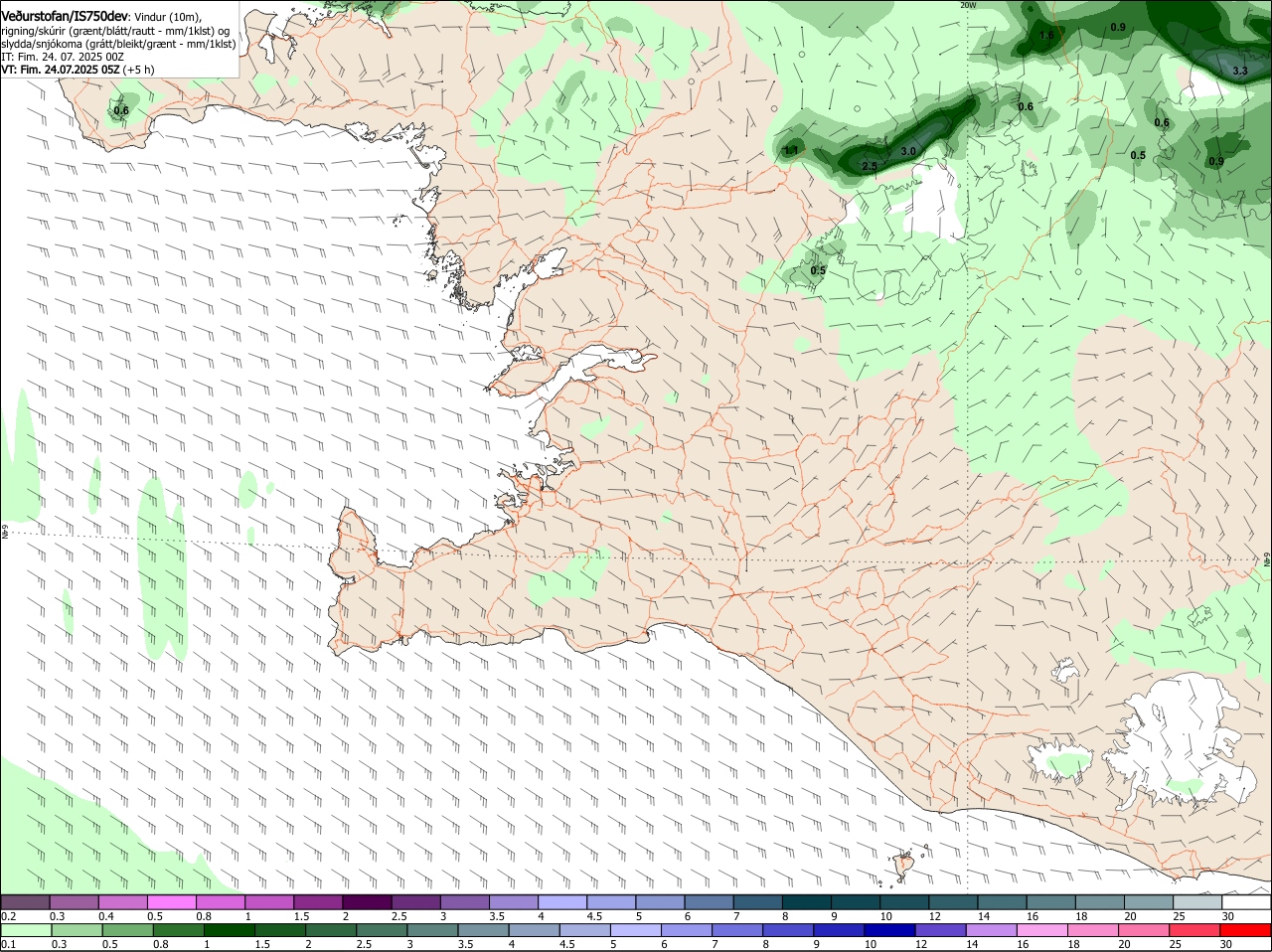Click the 0.5 value next to the 0.9 label
The image size is (1272, 952).
[1138, 155]
